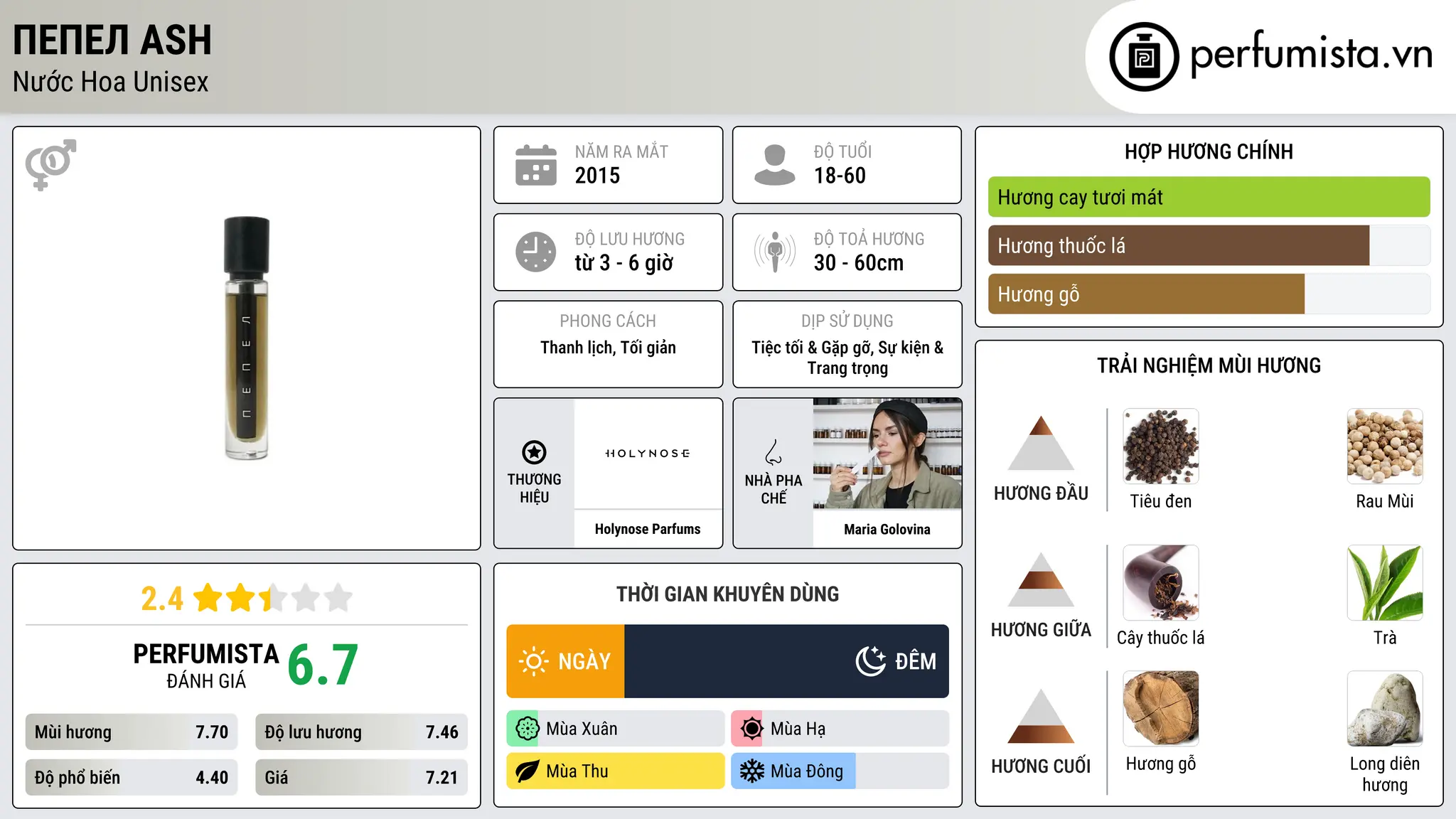Image resolution: width=1456 pixels, height=819 pixels.
Task: Click the Hợp hương chính heading
Action: click(x=1209, y=151)
